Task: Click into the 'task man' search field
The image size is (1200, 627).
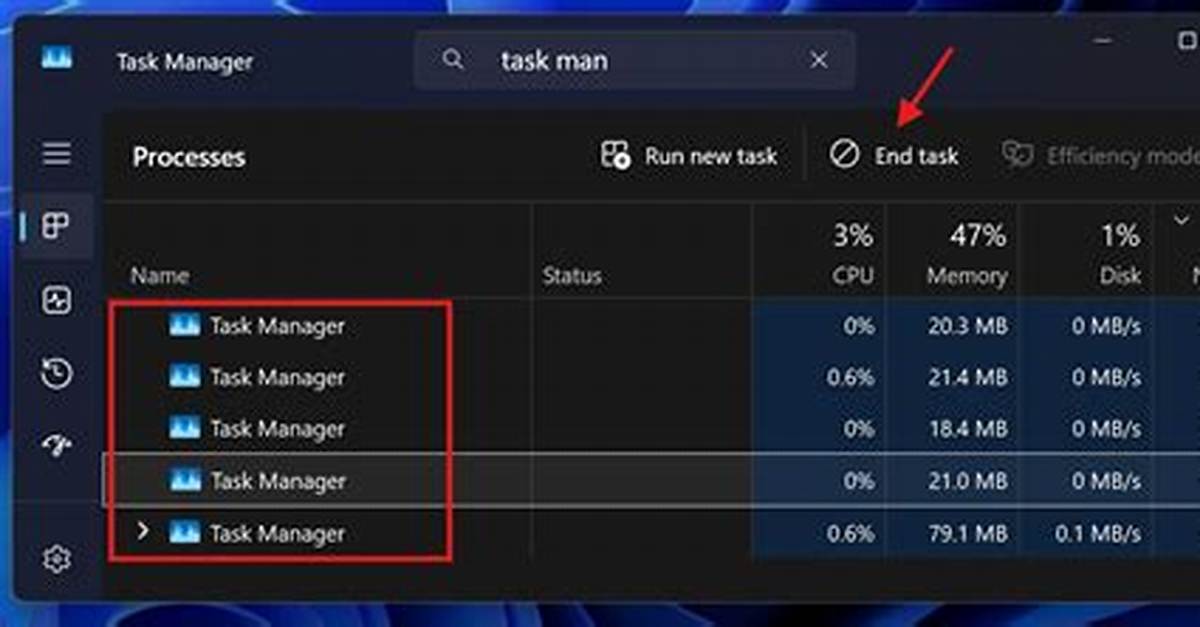Action: [x=635, y=60]
